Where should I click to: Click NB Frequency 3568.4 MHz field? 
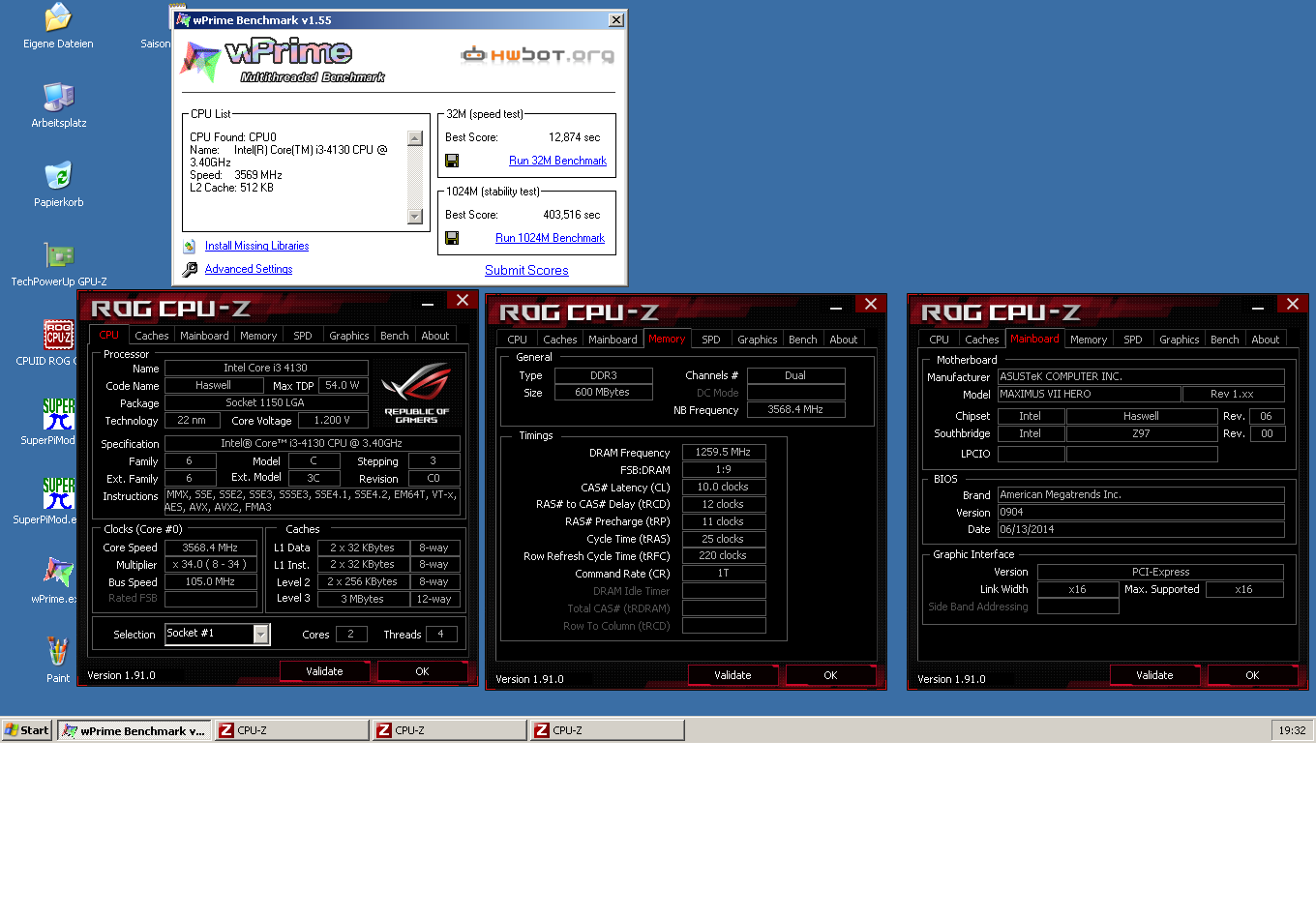(796, 410)
